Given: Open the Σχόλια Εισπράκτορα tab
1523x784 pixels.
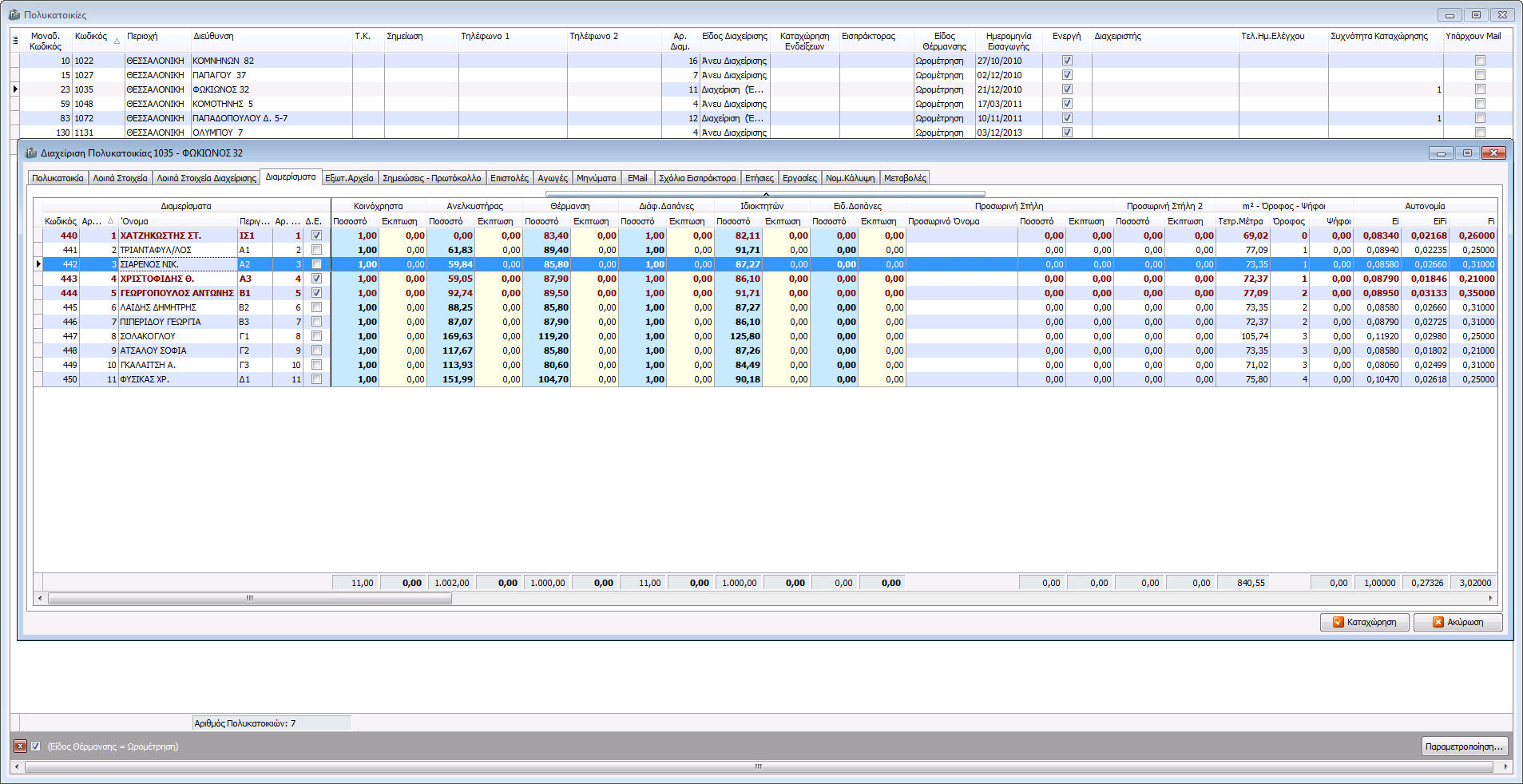Looking at the screenshot, I should pos(697,178).
